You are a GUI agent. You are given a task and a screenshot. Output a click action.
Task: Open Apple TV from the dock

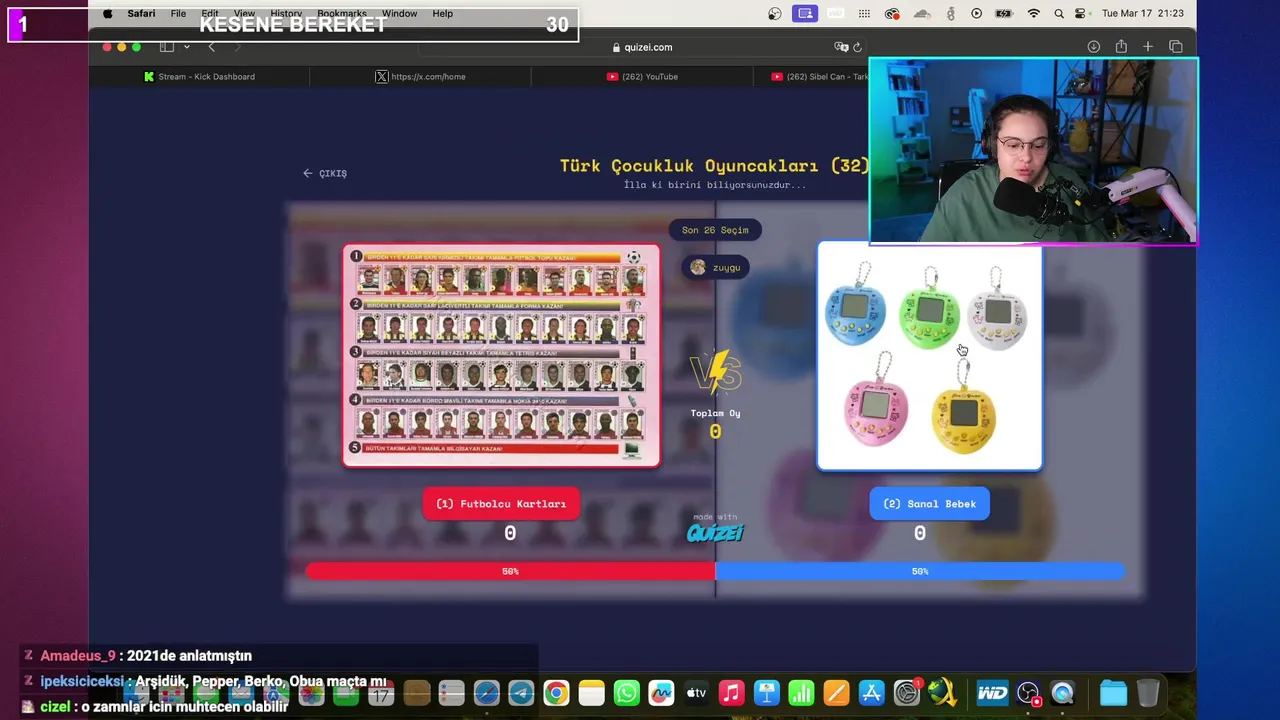click(696, 693)
